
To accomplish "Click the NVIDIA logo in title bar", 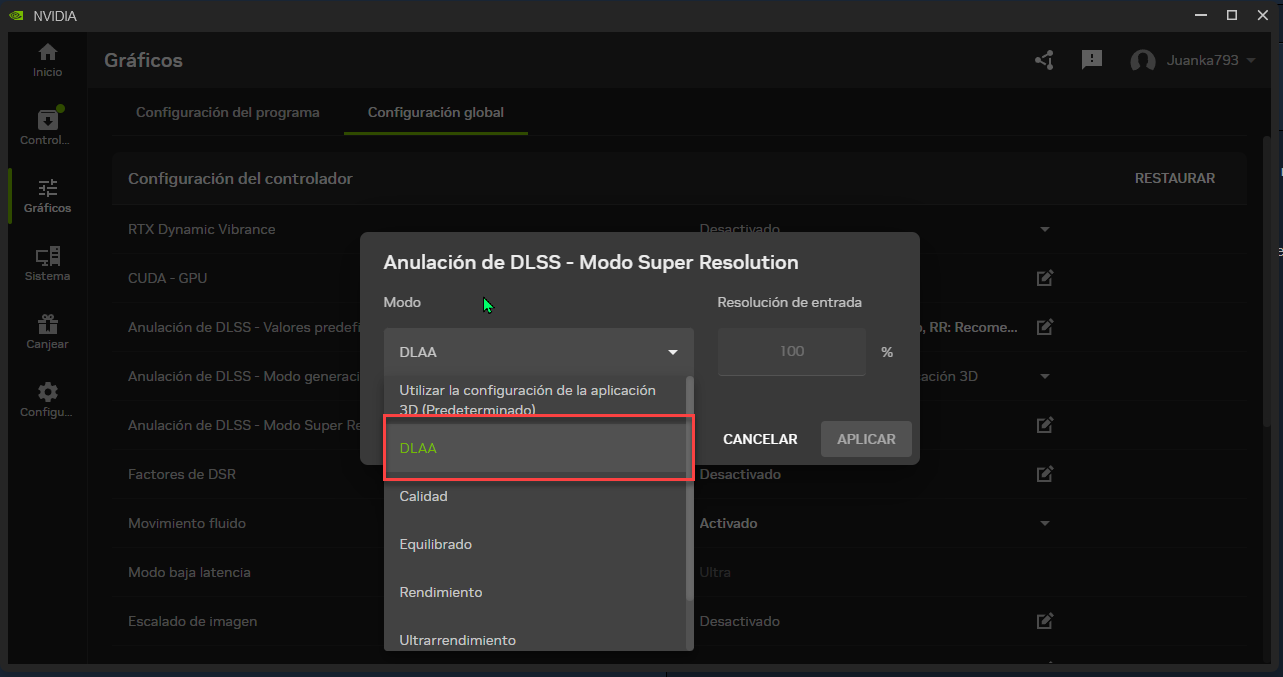I will click(17, 15).
